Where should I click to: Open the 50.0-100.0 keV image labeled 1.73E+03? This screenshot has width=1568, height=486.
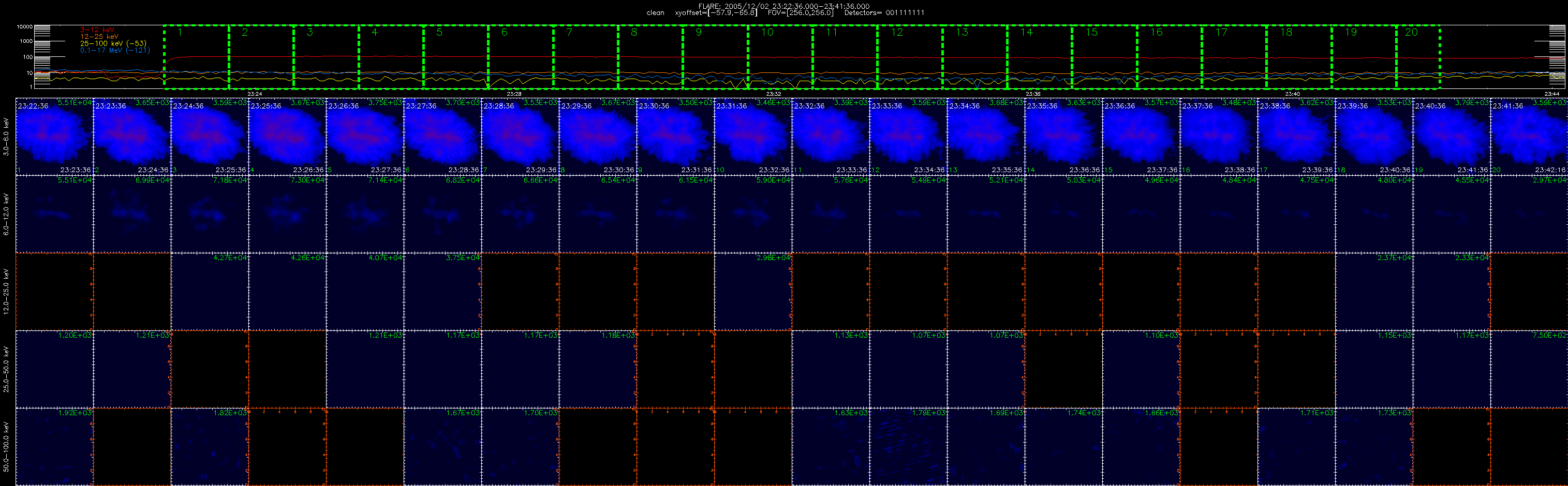point(1374,447)
